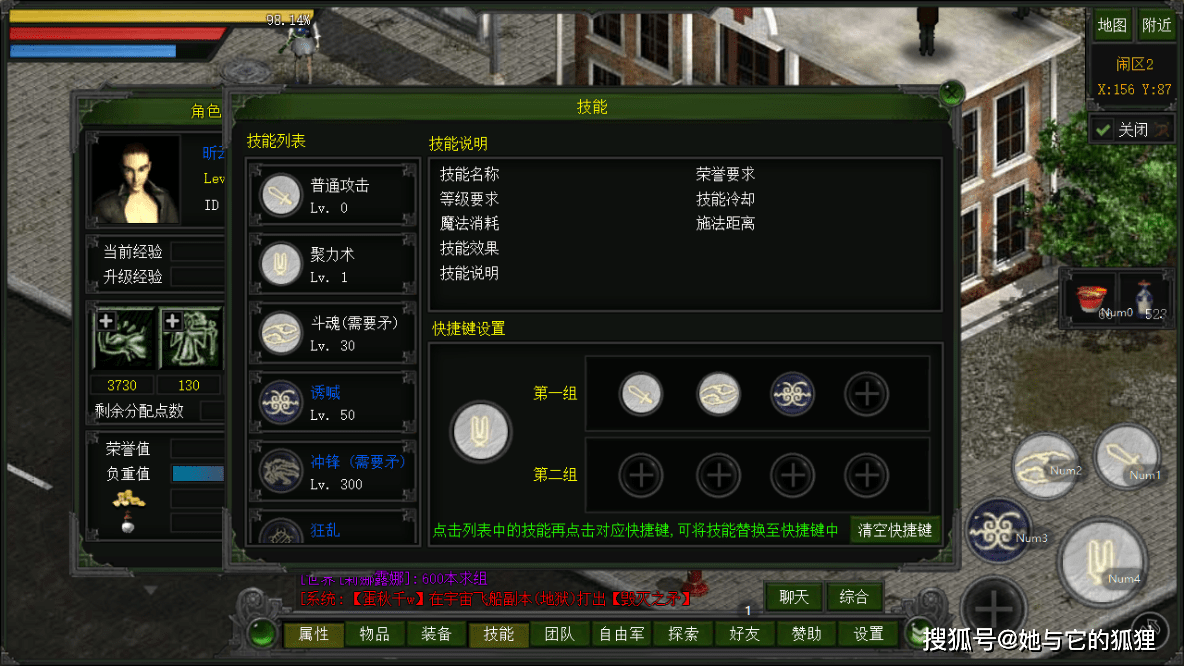Click the 普通攻击 skill name text
The image size is (1184, 666).
[340, 186]
